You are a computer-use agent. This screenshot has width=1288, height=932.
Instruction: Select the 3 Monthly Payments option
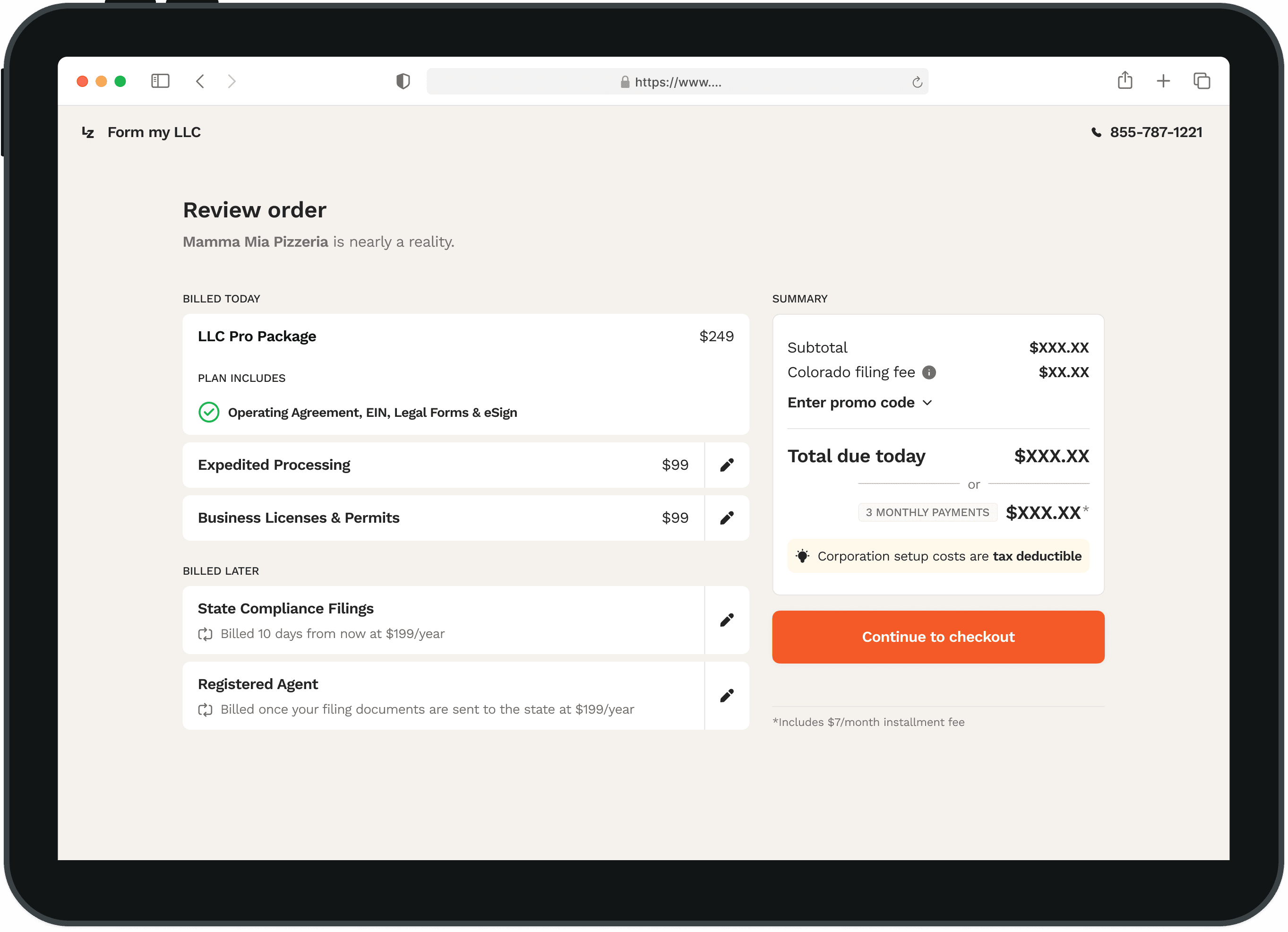tap(927, 512)
